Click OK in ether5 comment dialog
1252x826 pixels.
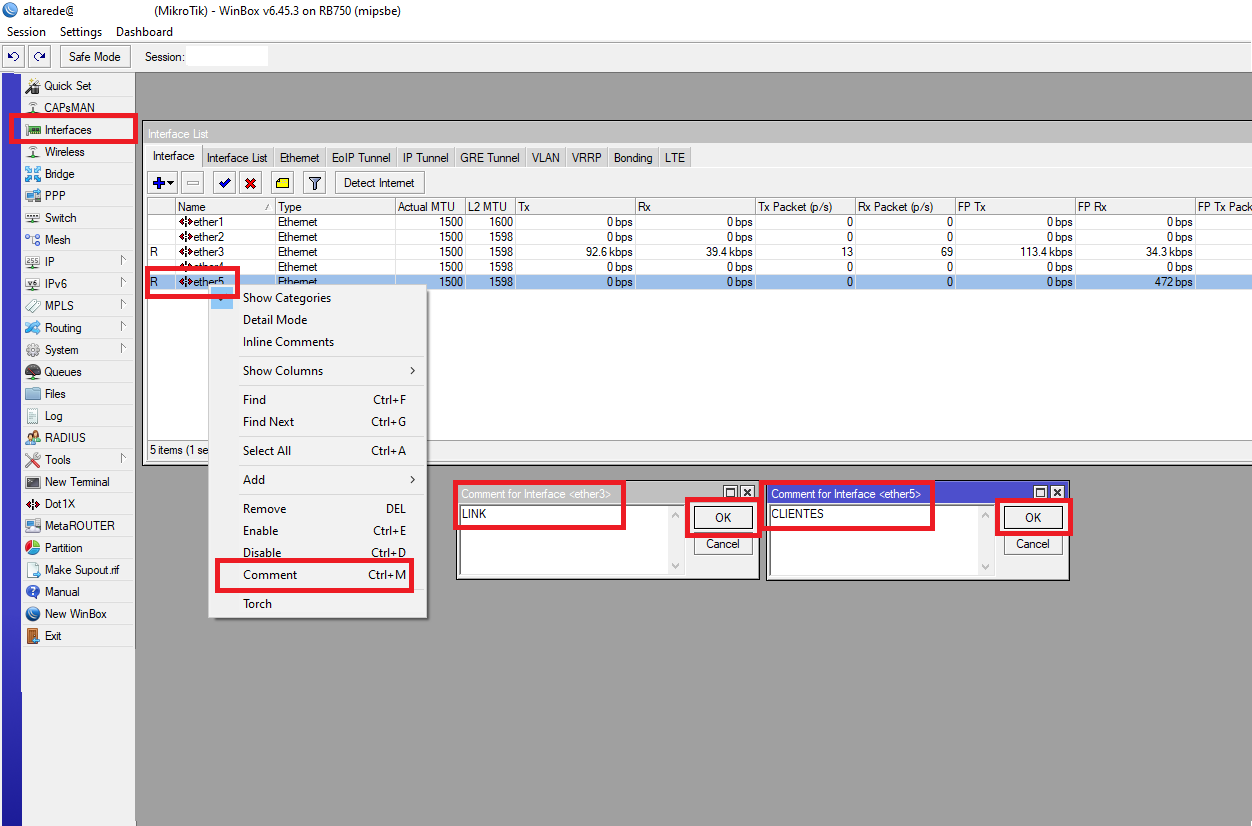(1033, 518)
